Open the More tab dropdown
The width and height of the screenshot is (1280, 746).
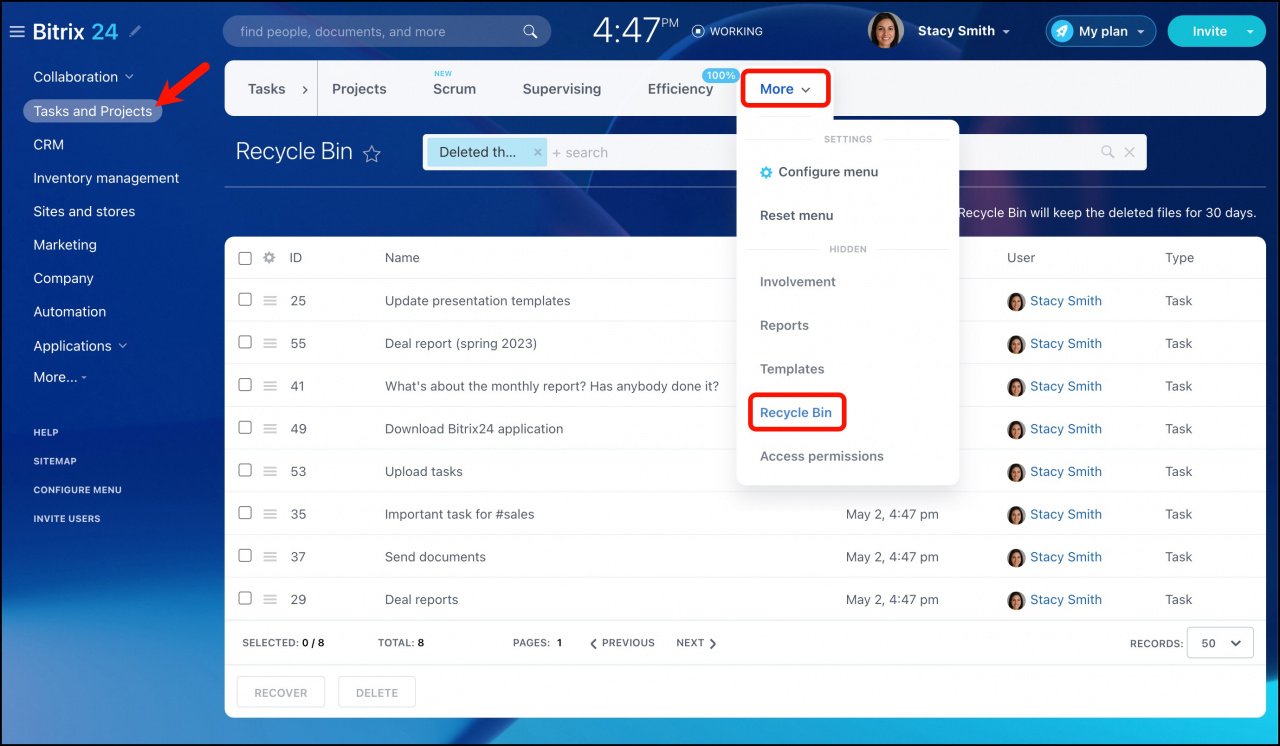[x=785, y=89]
